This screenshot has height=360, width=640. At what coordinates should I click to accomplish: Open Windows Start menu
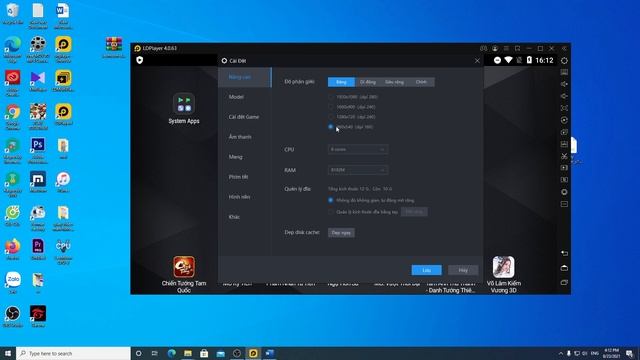click(8, 353)
